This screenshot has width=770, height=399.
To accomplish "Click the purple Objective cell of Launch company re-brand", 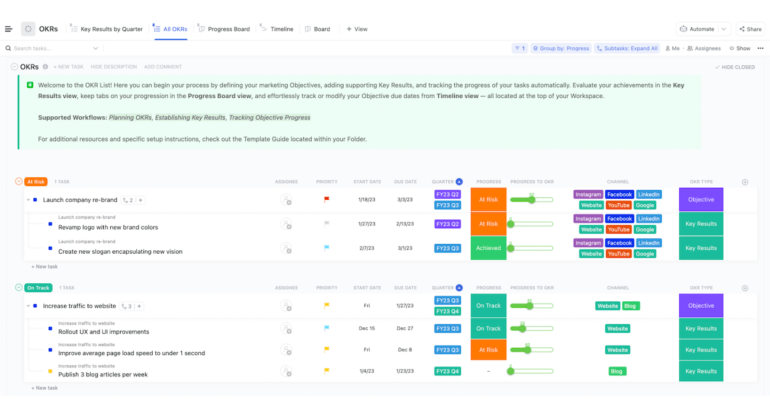I will (701, 200).
